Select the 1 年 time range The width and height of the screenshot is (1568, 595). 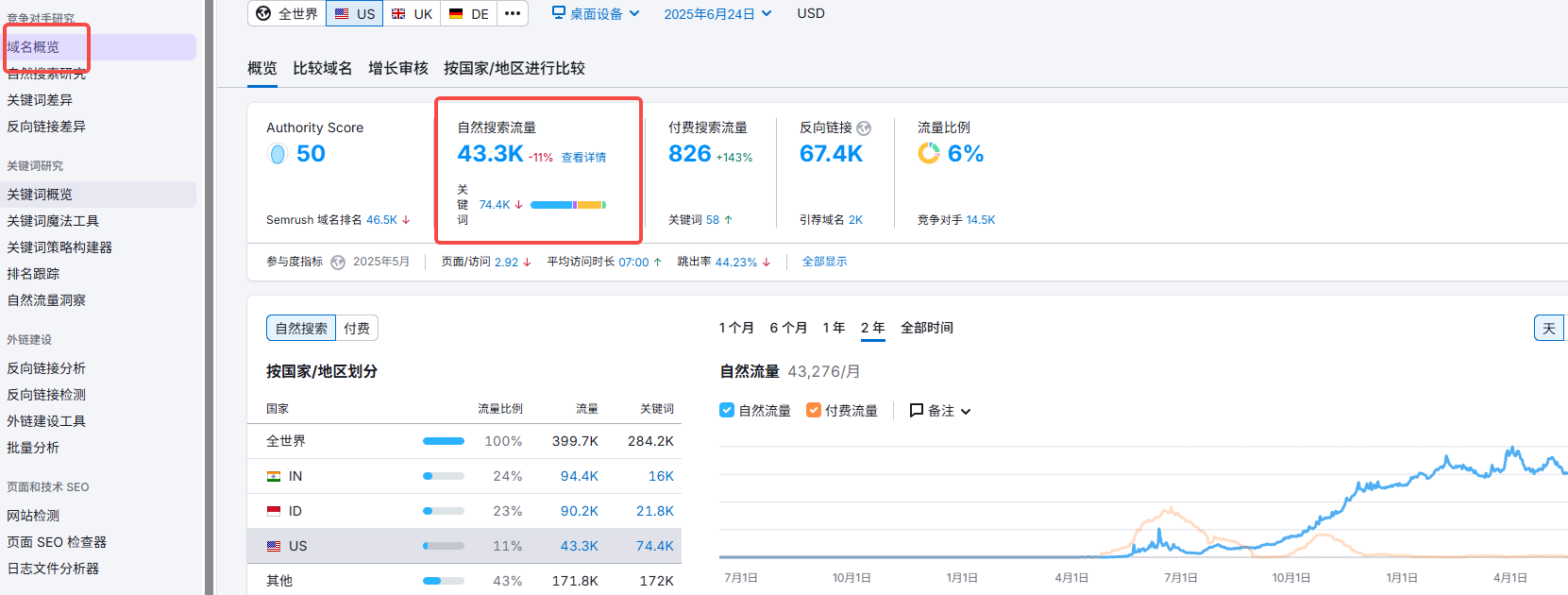(x=834, y=328)
